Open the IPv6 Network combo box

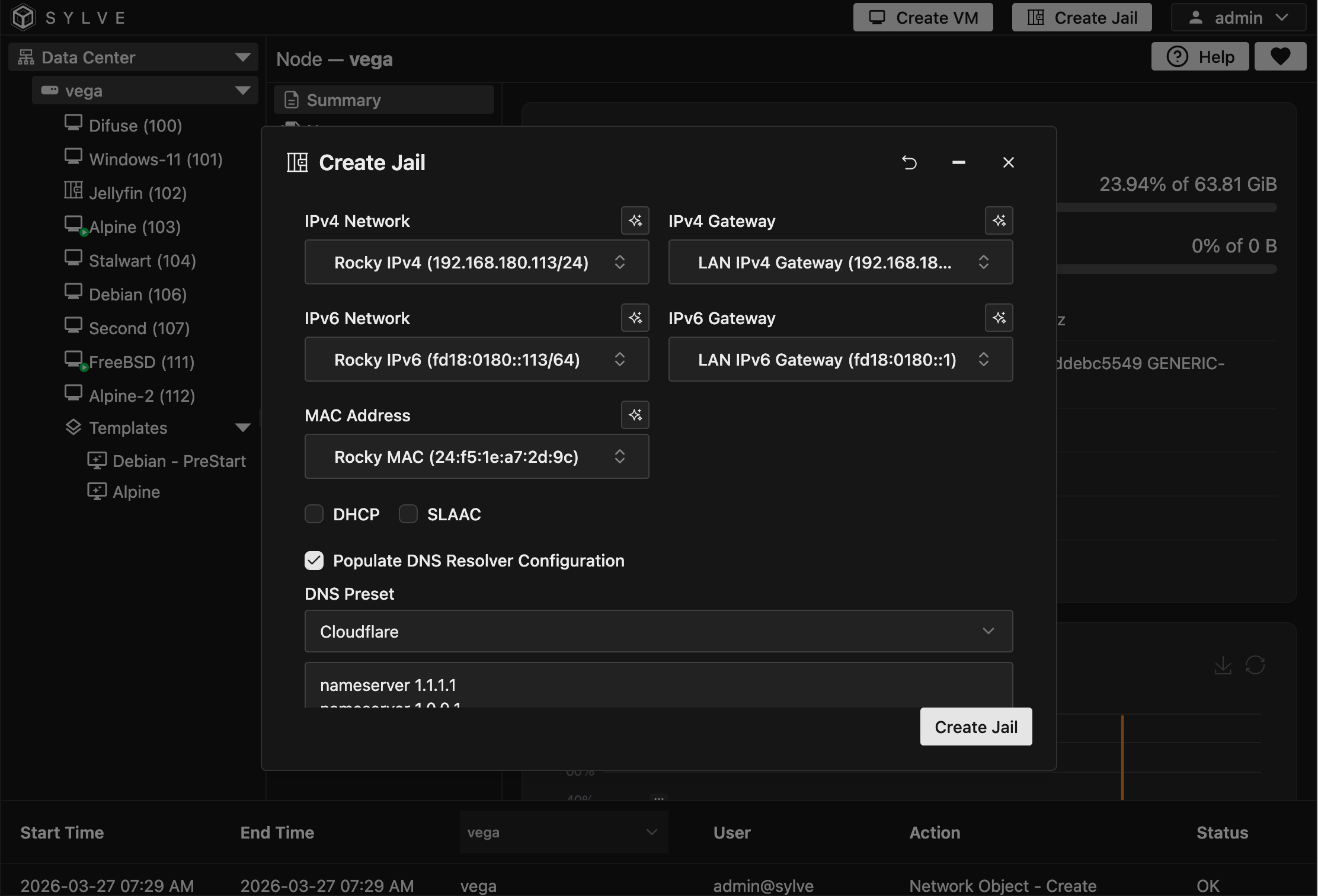[477, 359]
